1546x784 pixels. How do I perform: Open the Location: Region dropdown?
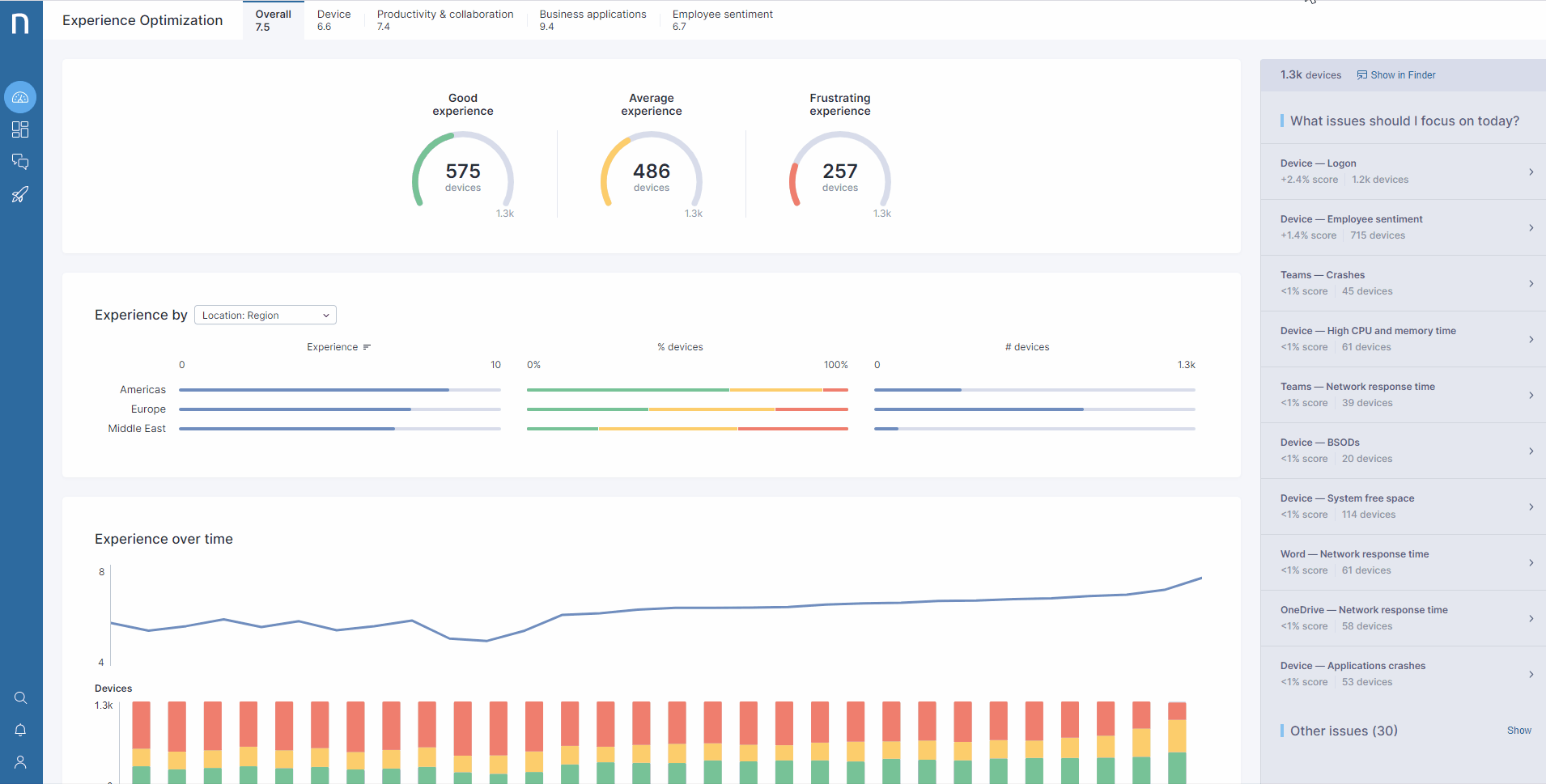265,315
